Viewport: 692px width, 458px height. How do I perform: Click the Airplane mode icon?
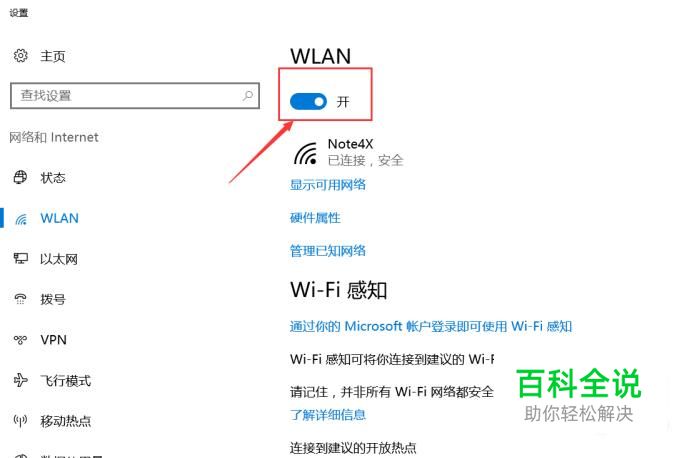tap(20, 380)
